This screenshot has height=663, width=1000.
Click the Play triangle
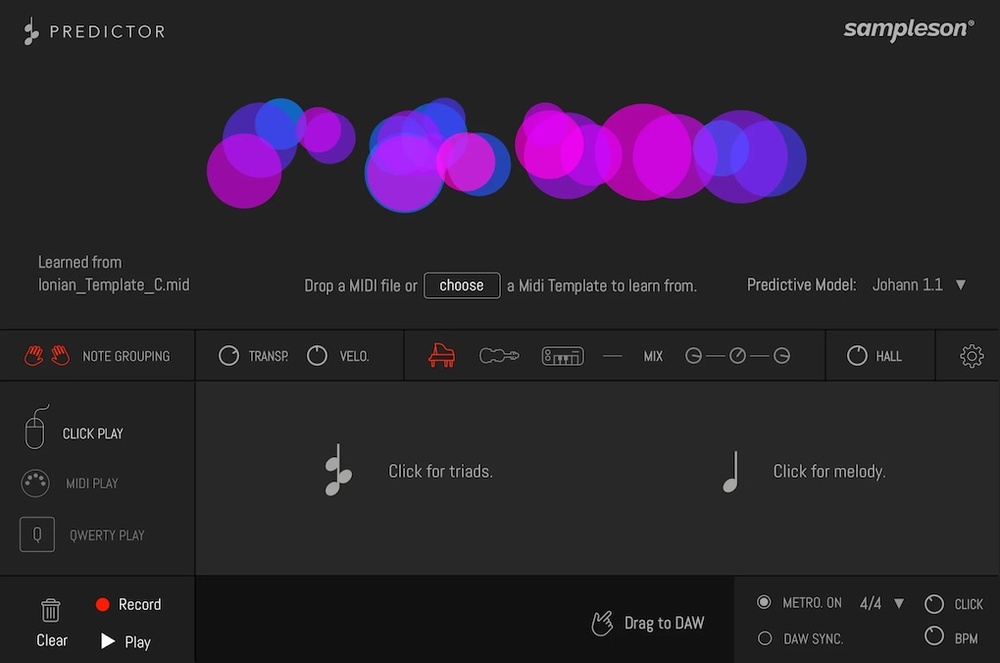point(108,641)
